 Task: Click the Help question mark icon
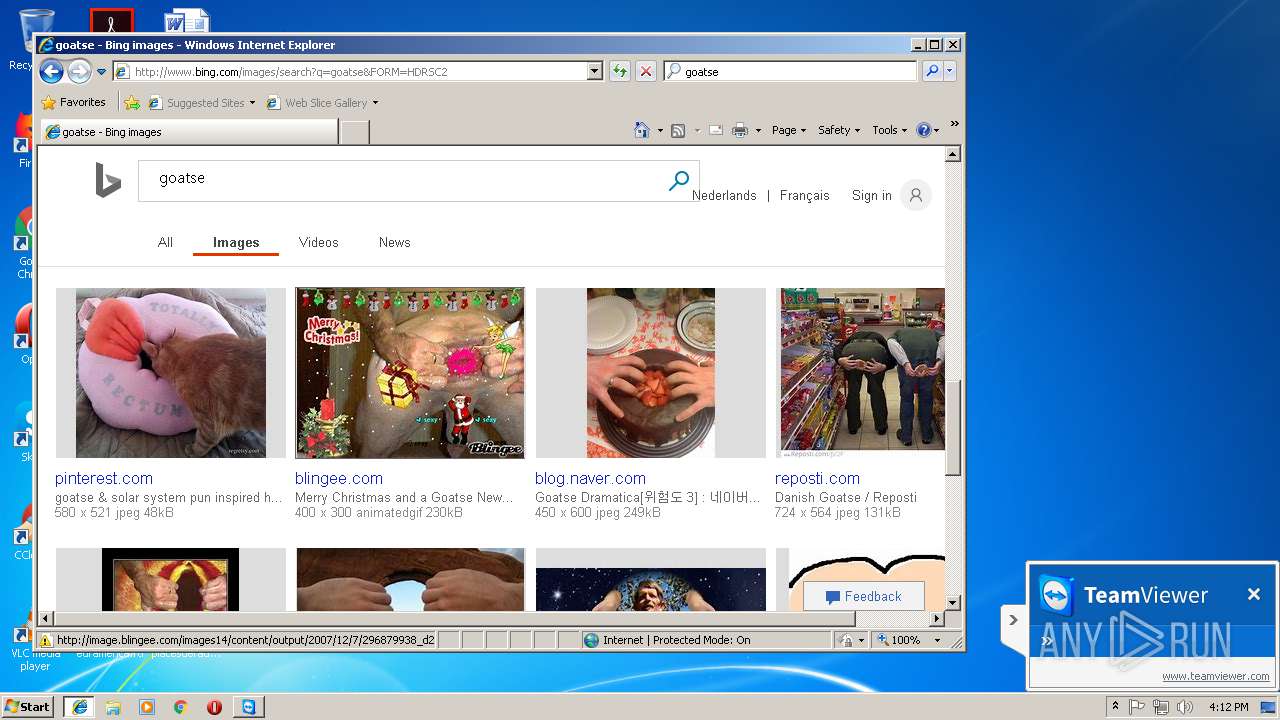[x=923, y=130]
